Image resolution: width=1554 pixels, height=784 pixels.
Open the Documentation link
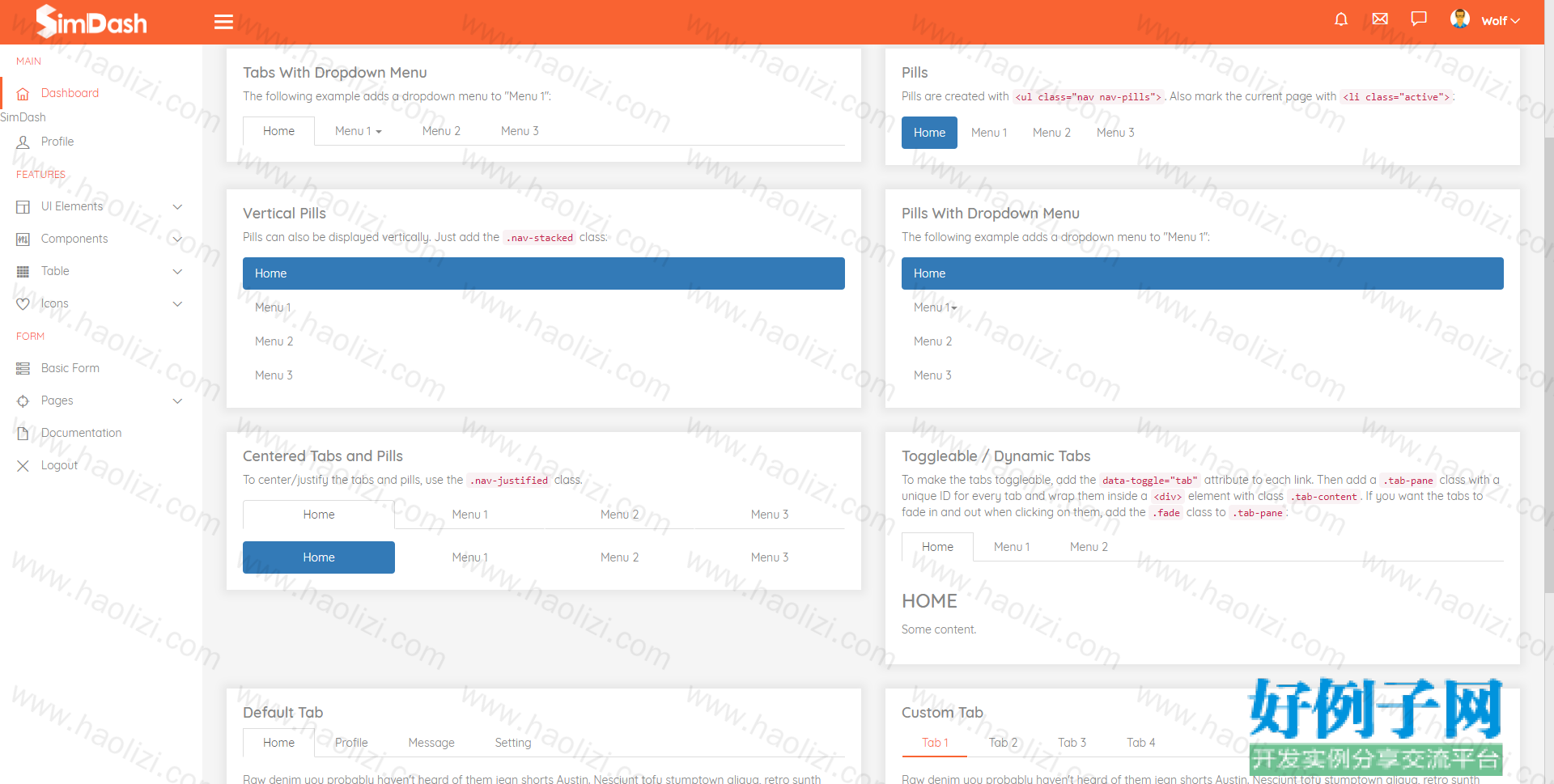[x=81, y=433]
